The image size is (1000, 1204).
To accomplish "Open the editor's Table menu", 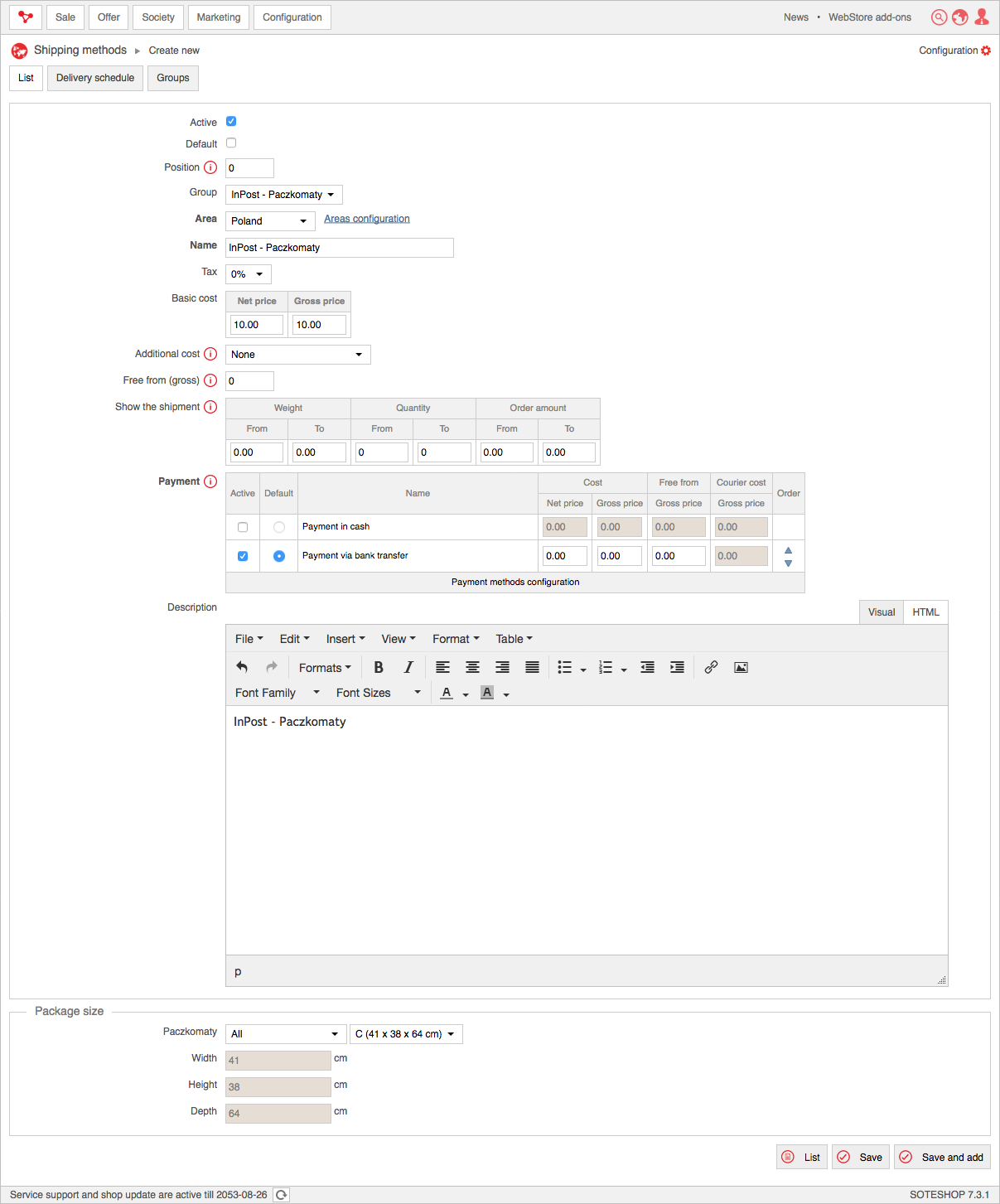I will point(514,639).
